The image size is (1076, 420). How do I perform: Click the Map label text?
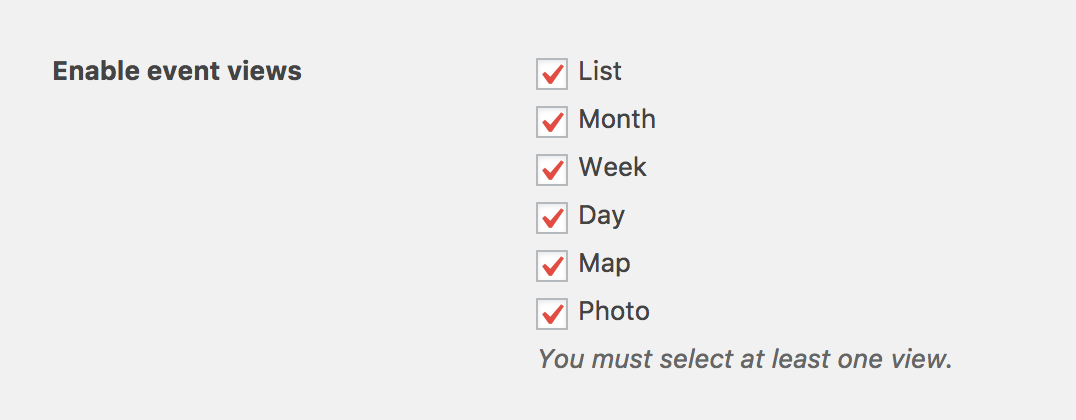[x=604, y=264]
